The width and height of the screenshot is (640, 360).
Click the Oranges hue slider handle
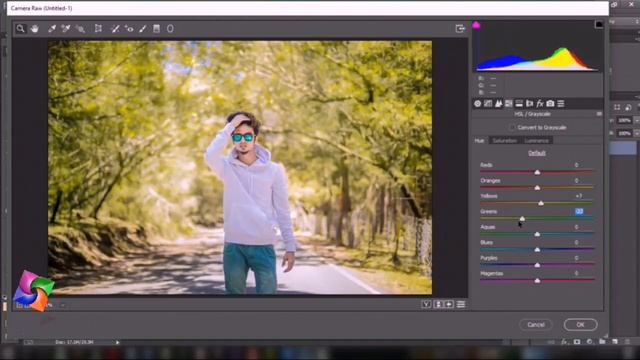coord(537,188)
